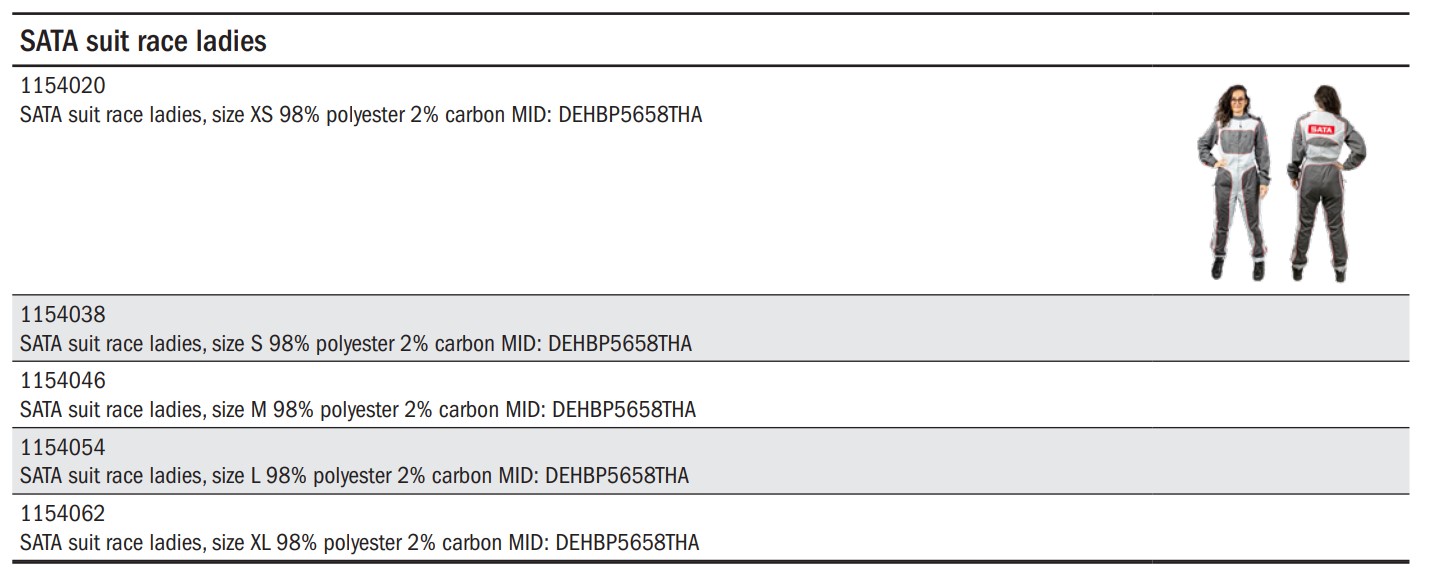This screenshot has height=569, width=1441.
Task: Click the grey shaded 1154054 table row
Action: coord(714,461)
